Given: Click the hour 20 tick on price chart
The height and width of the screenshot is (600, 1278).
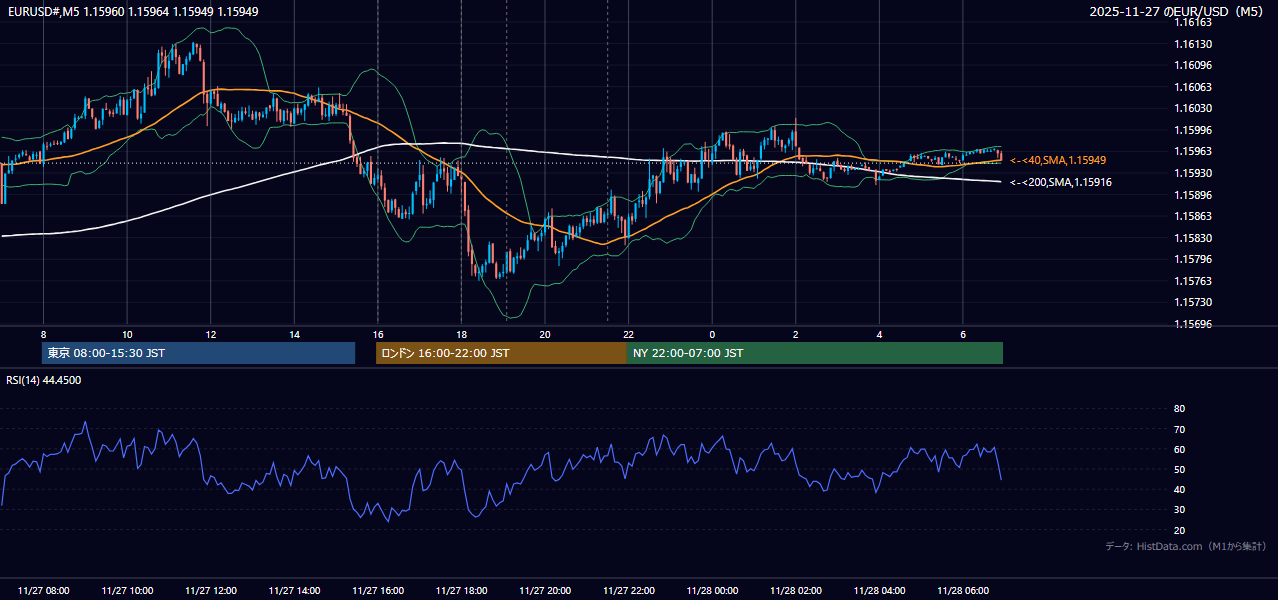Looking at the screenshot, I should 545,334.
